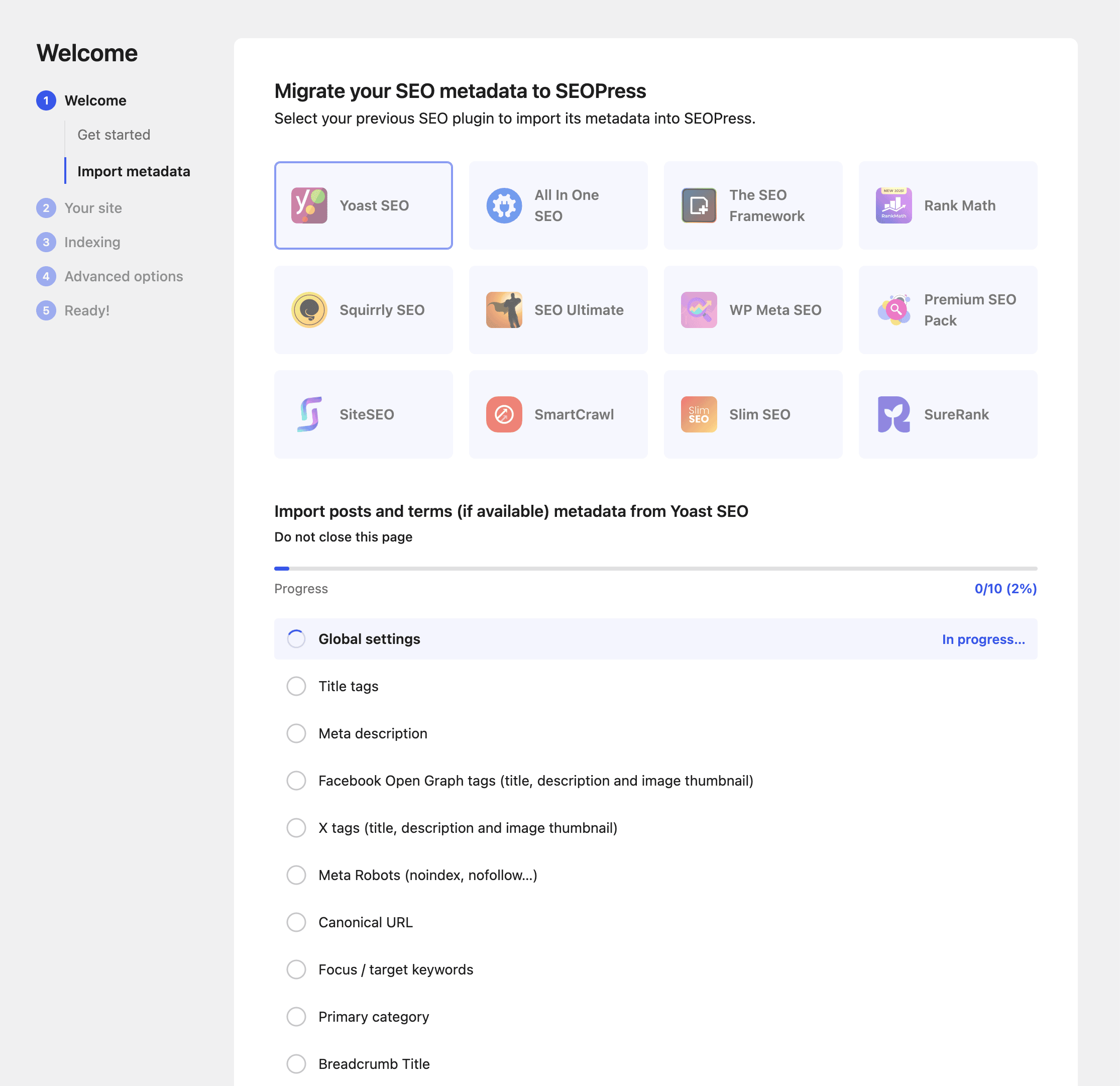Click the Rank Math logo icon
1120x1086 pixels.
[893, 205]
